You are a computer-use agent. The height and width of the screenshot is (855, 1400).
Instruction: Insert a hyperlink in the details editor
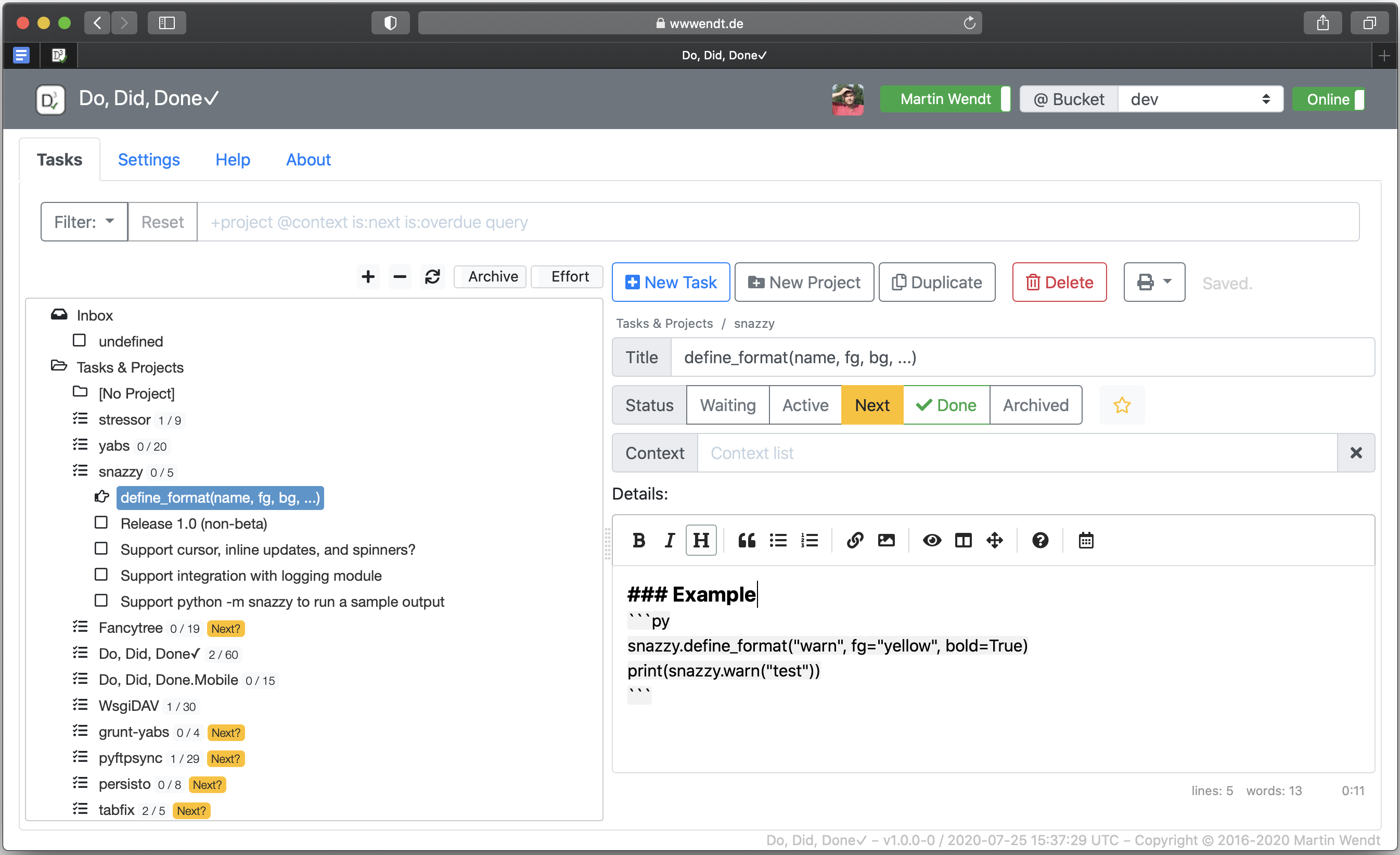click(855, 540)
